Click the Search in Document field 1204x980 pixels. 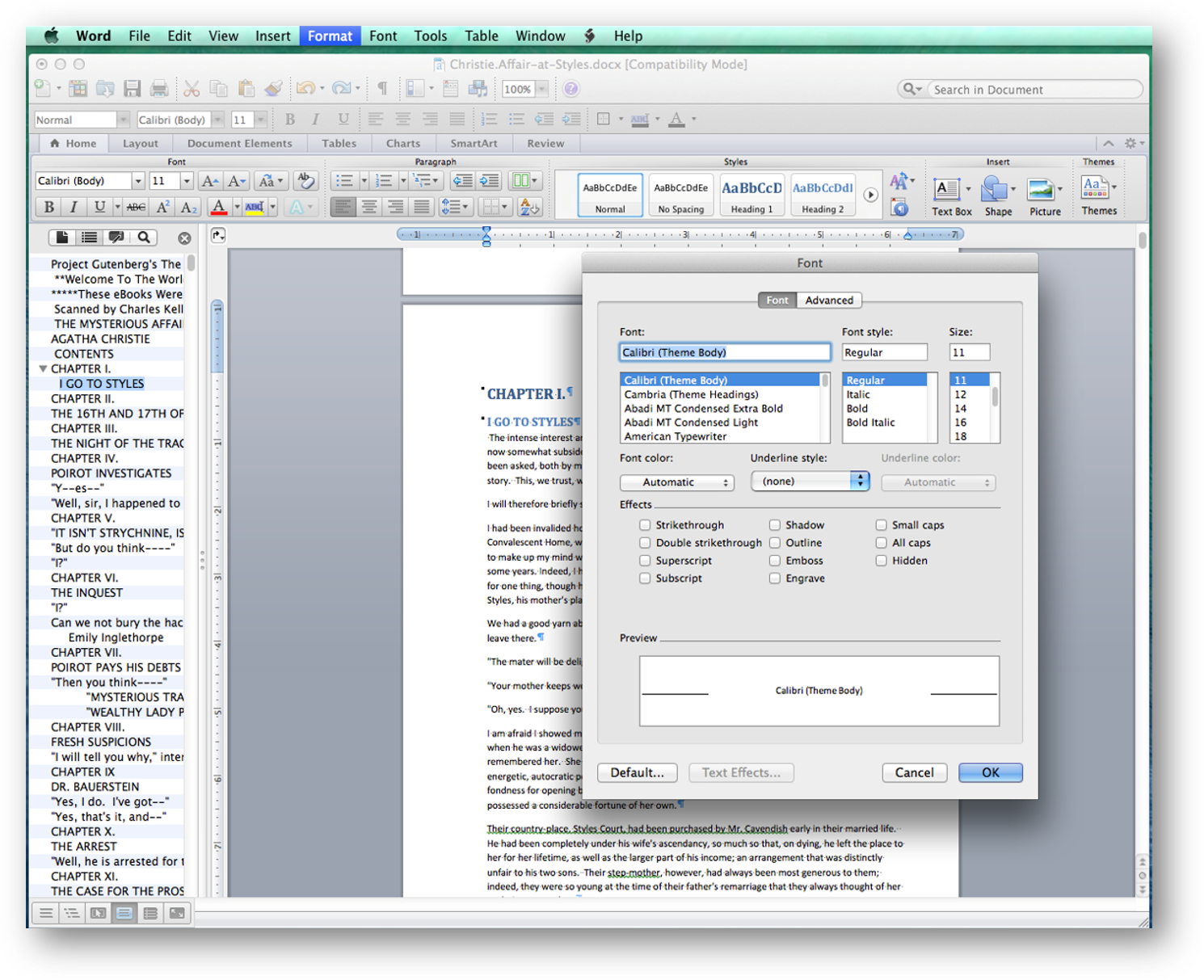pyautogui.click(x=1033, y=90)
